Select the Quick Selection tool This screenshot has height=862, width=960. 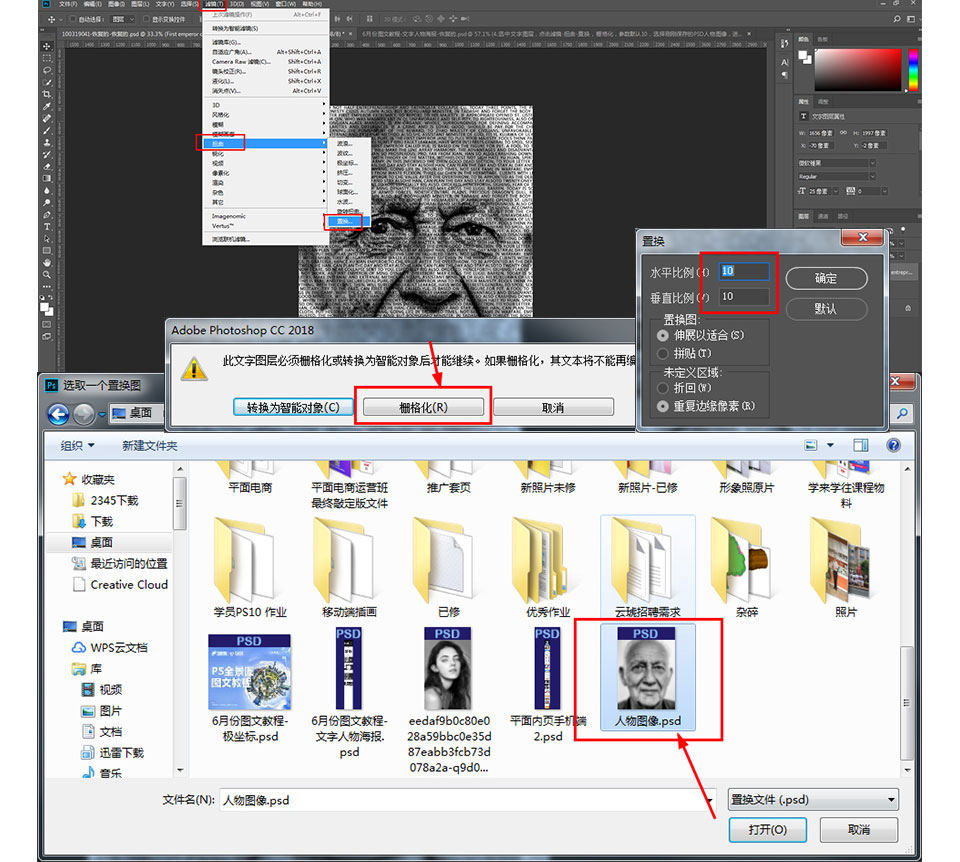coord(47,82)
